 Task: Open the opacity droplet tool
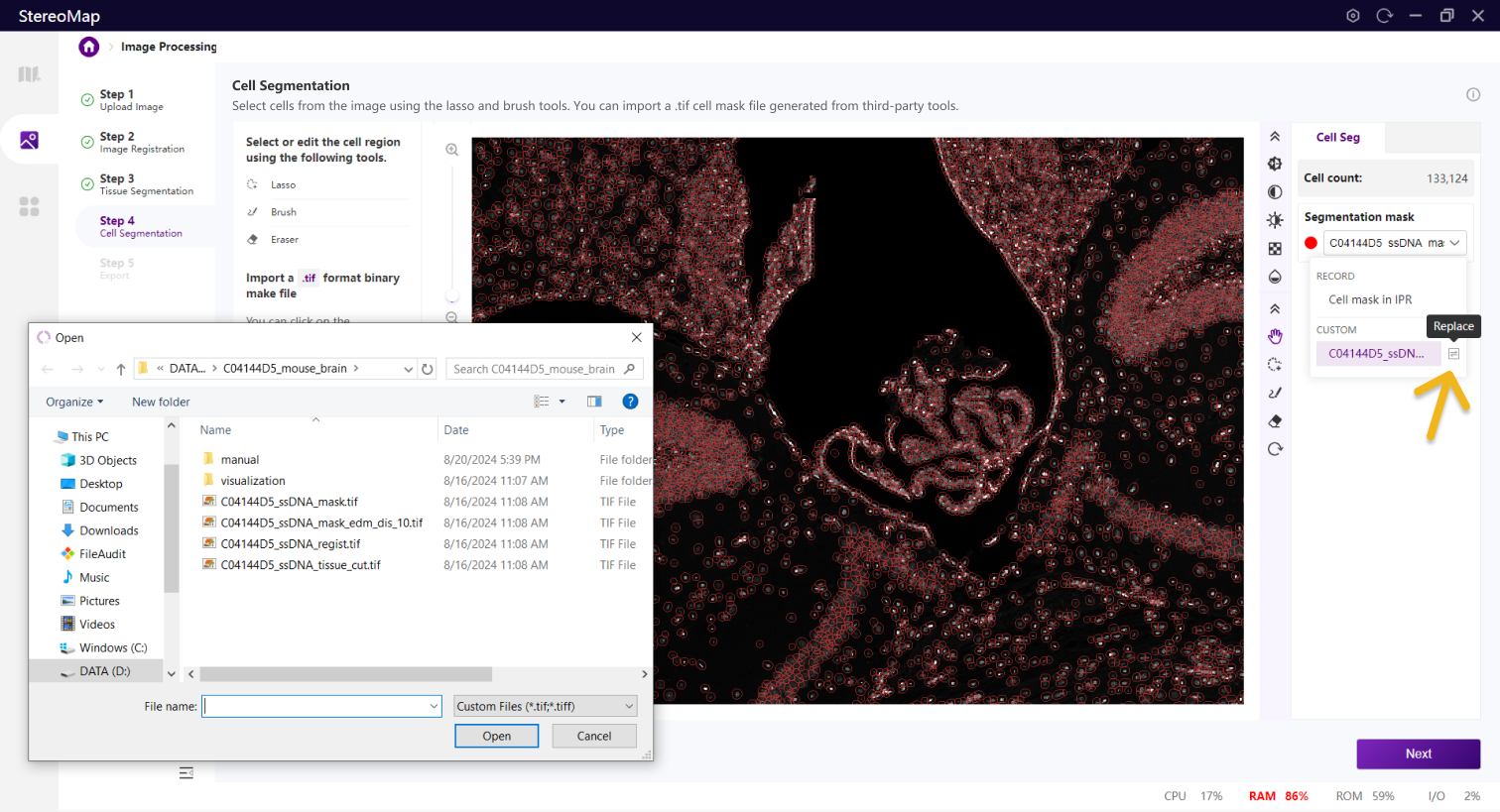click(1275, 277)
